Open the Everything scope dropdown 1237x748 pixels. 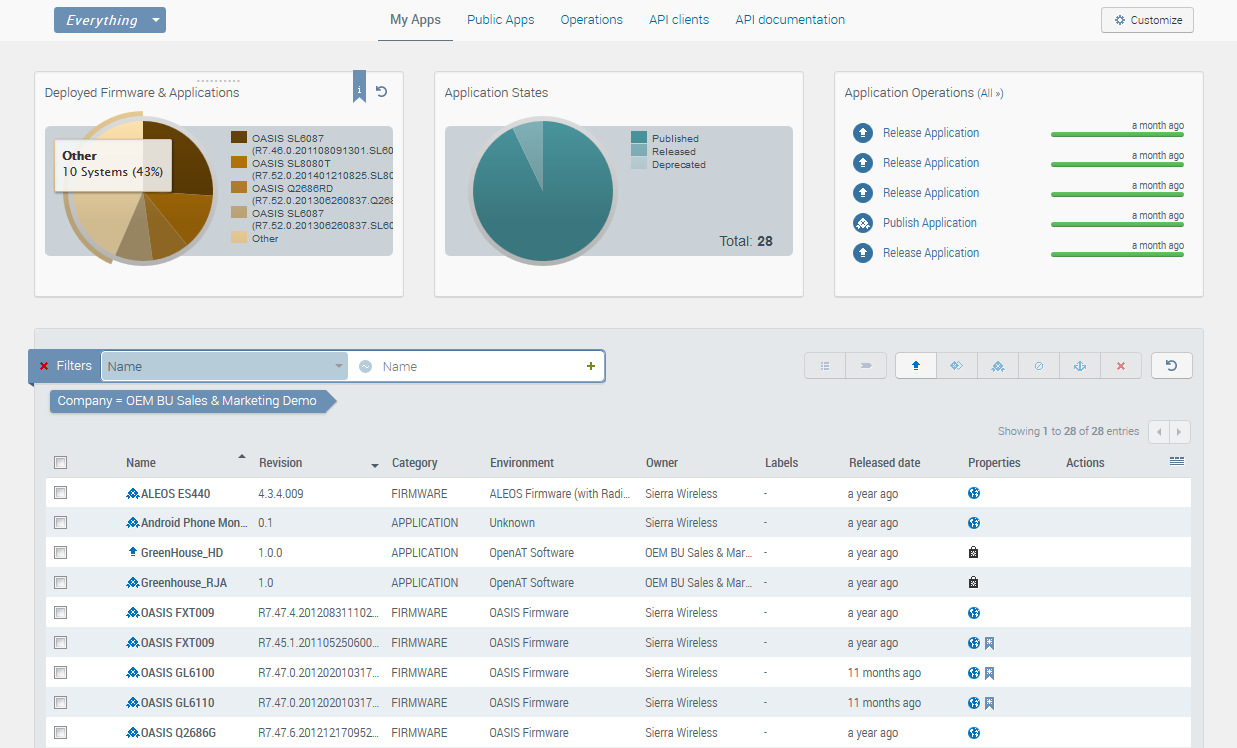point(110,20)
